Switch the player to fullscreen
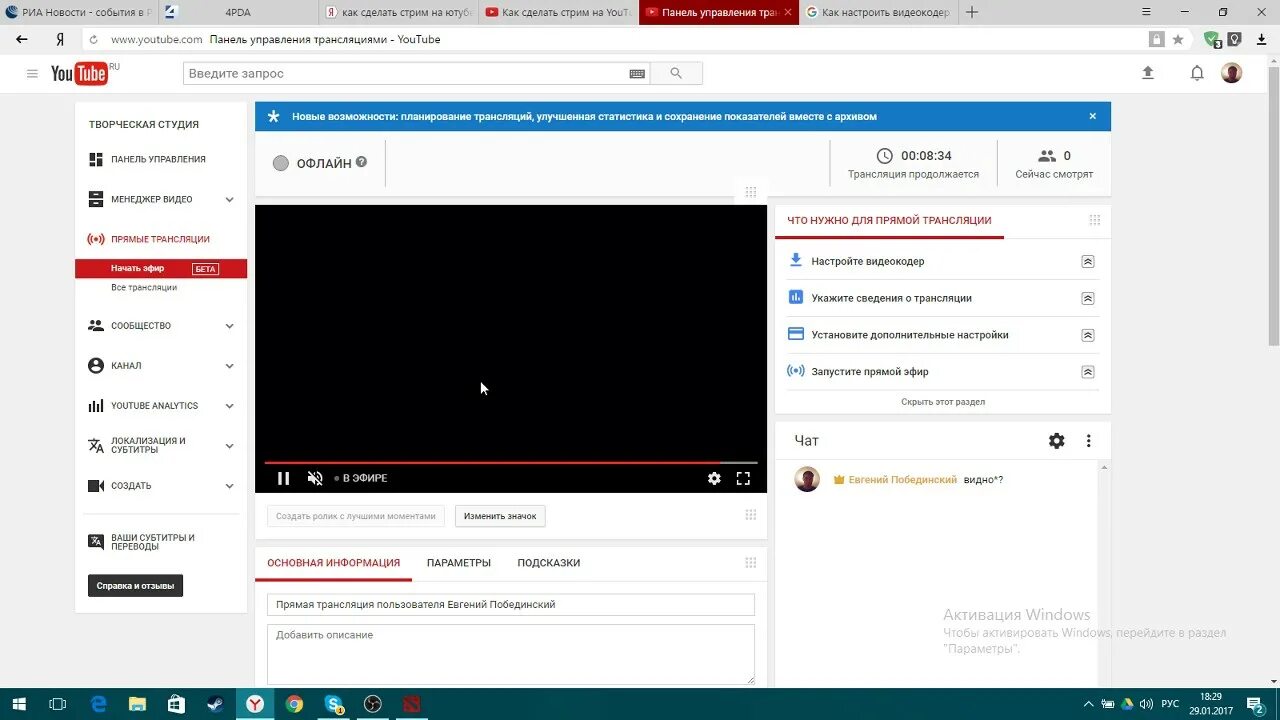This screenshot has height=720, width=1280. pyautogui.click(x=743, y=478)
